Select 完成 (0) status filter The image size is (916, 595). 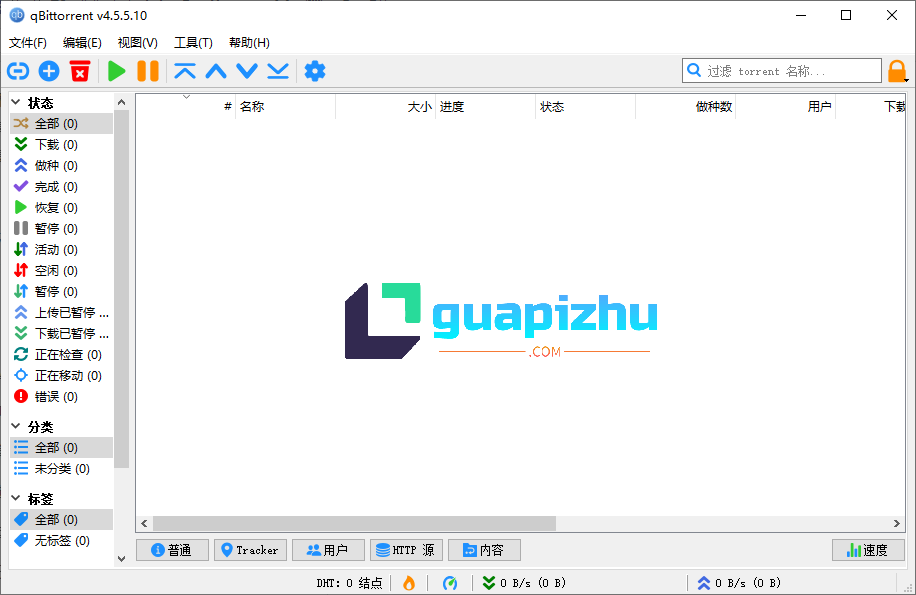click(x=61, y=186)
